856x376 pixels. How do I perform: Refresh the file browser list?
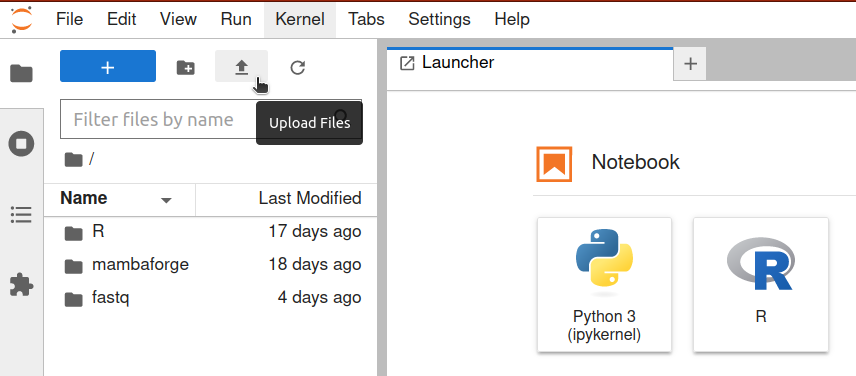[298, 68]
